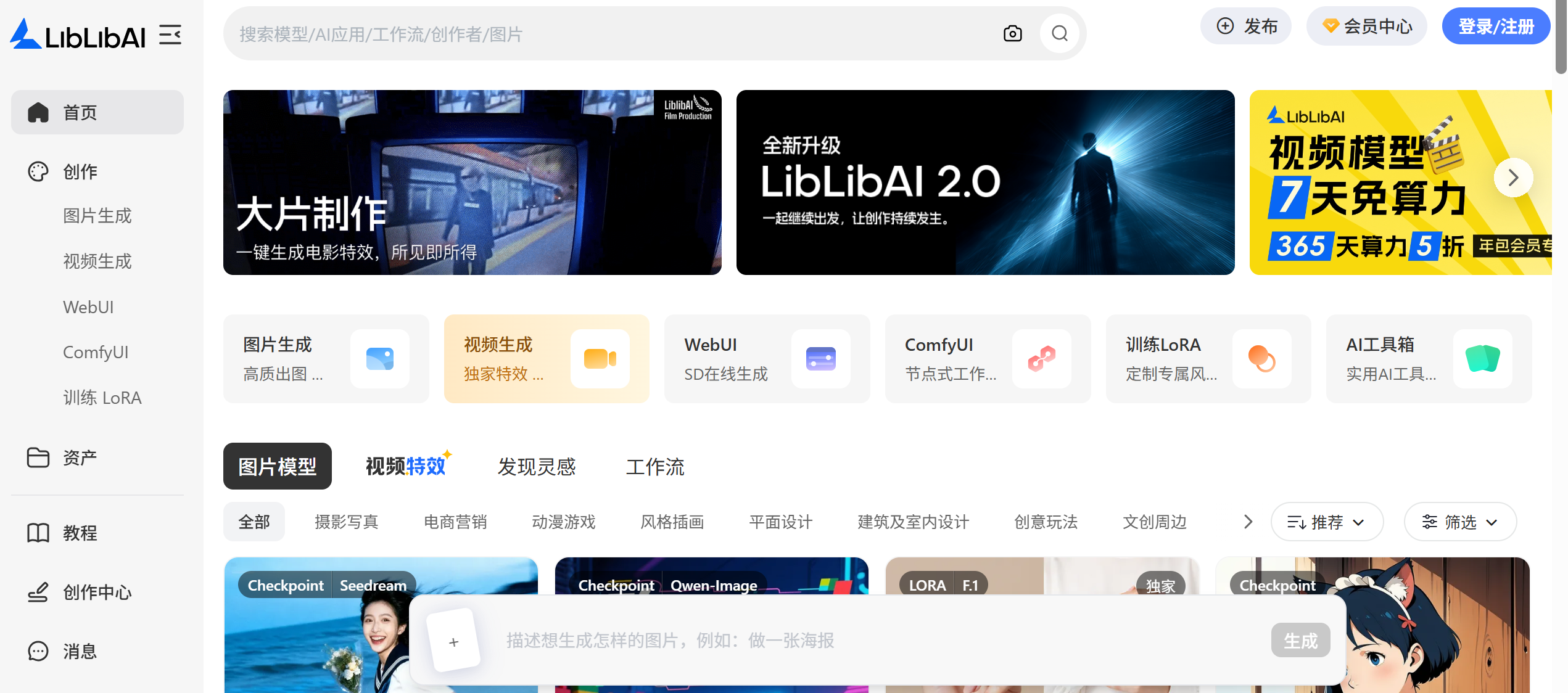Viewport: 1568px width, 693px height.
Task: Open the AI工具箱 green icon card
Action: click(x=1482, y=358)
